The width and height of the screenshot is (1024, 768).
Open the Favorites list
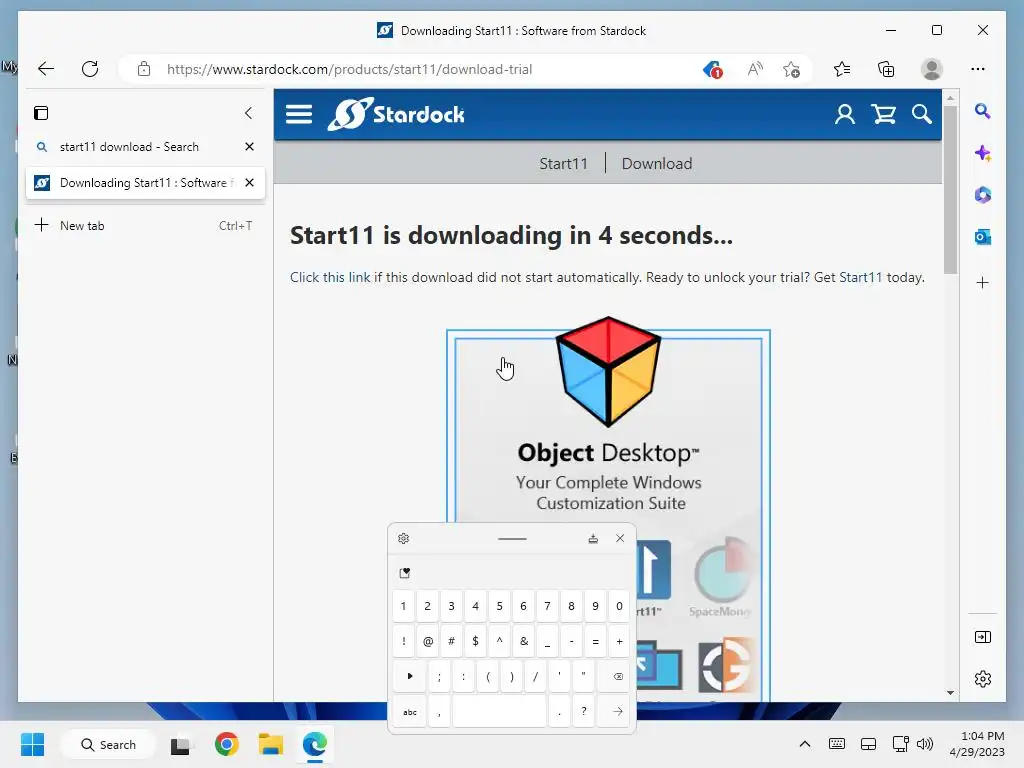coord(842,69)
